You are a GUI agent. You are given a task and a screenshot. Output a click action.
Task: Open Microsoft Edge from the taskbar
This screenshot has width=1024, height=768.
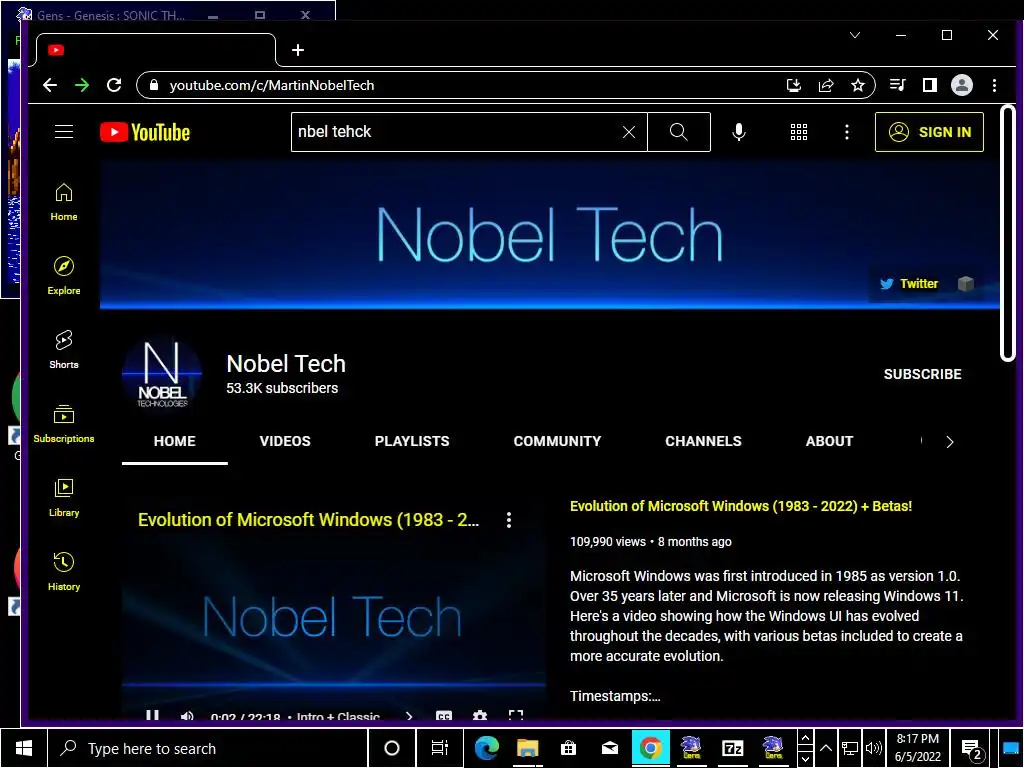click(x=487, y=748)
